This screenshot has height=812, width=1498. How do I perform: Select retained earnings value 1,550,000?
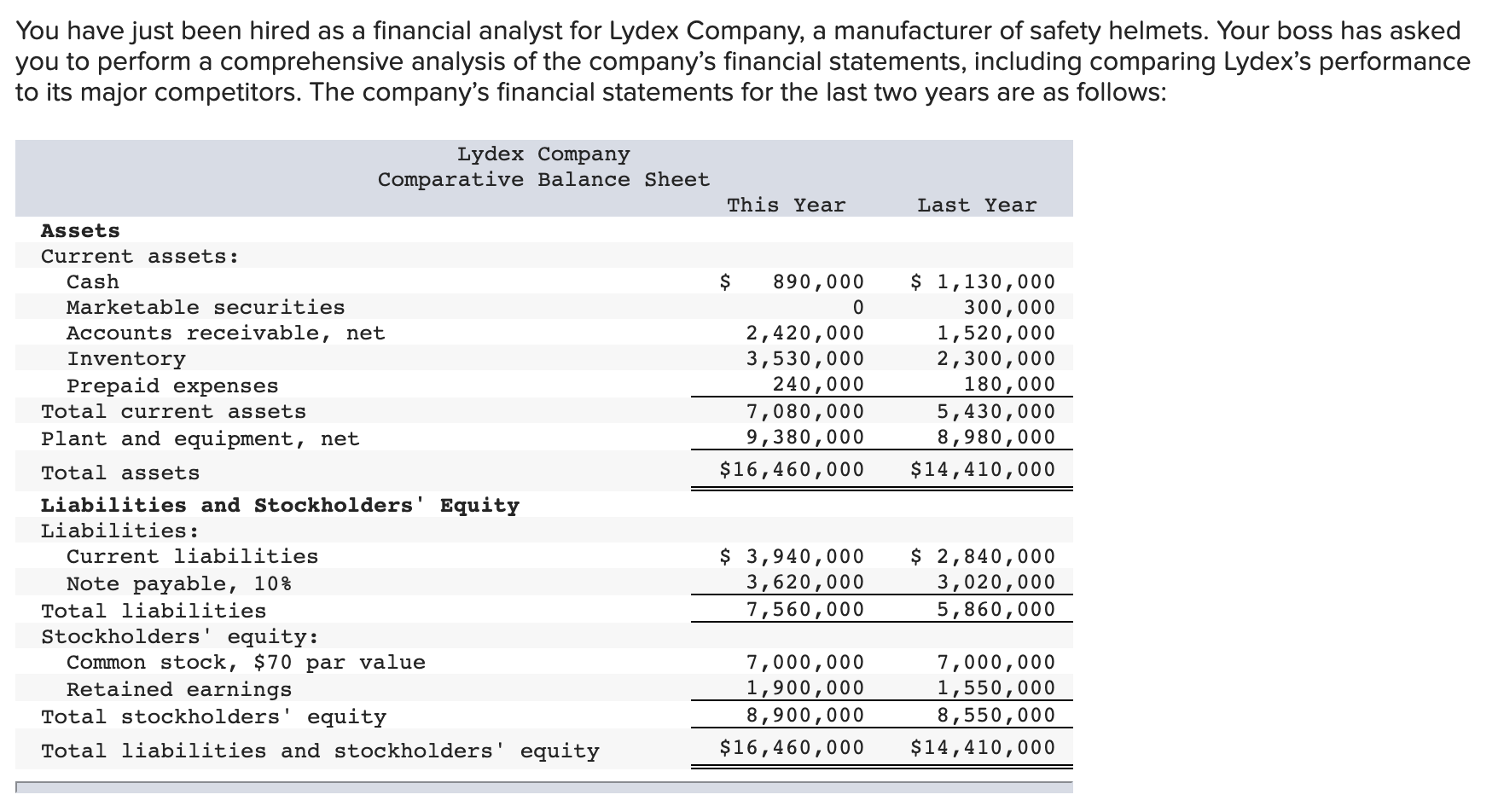(996, 688)
